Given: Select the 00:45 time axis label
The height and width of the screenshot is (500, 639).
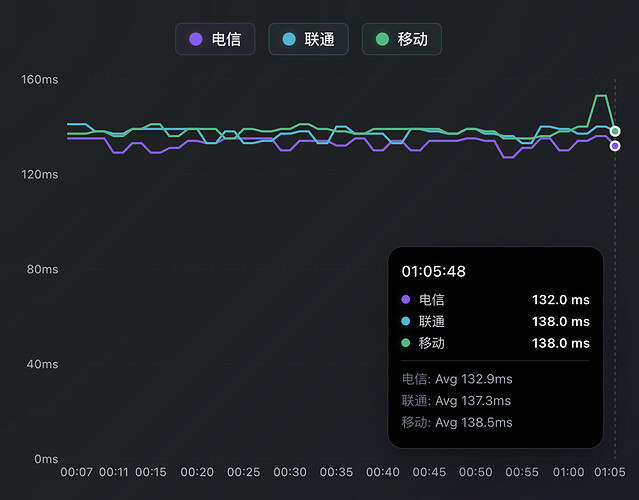Looking at the screenshot, I should [429, 472].
